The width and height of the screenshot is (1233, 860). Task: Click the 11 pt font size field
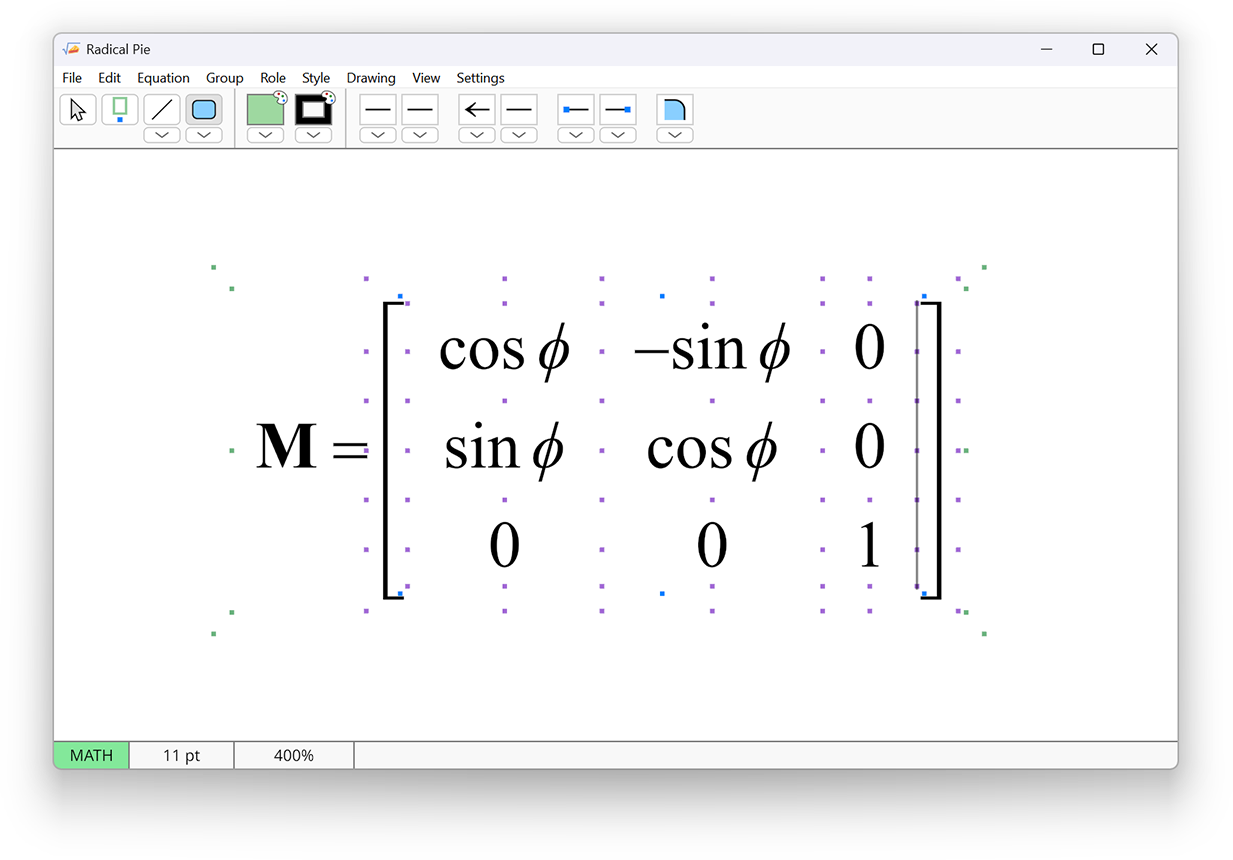click(x=181, y=755)
